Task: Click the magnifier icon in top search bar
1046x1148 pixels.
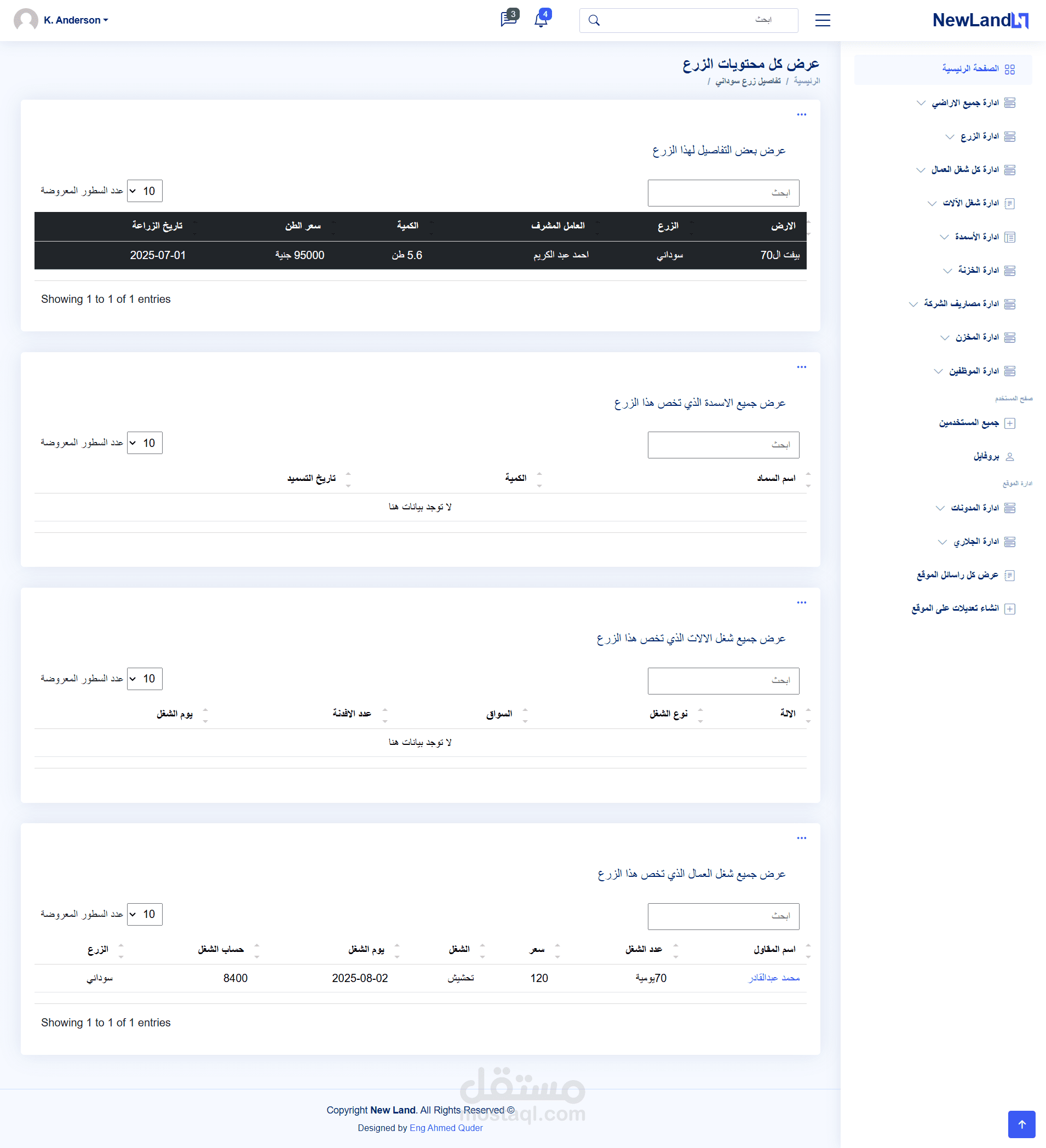Action: click(x=594, y=20)
